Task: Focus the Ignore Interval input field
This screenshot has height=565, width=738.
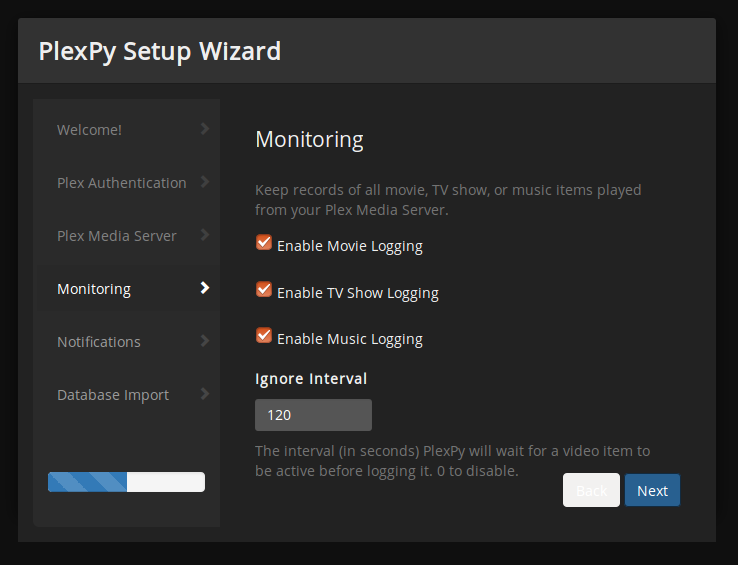Action: (x=313, y=415)
